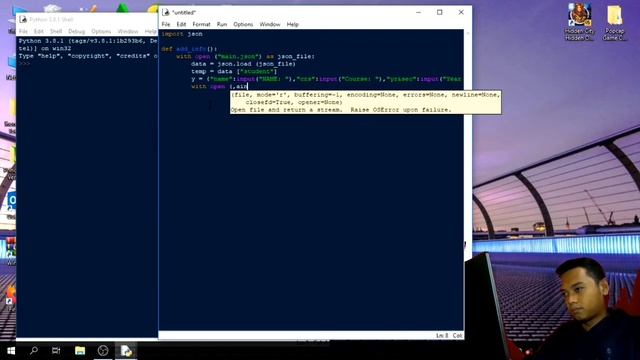Open Run menu in untitled editor
The width and height of the screenshot is (640, 360).
coord(222,24)
